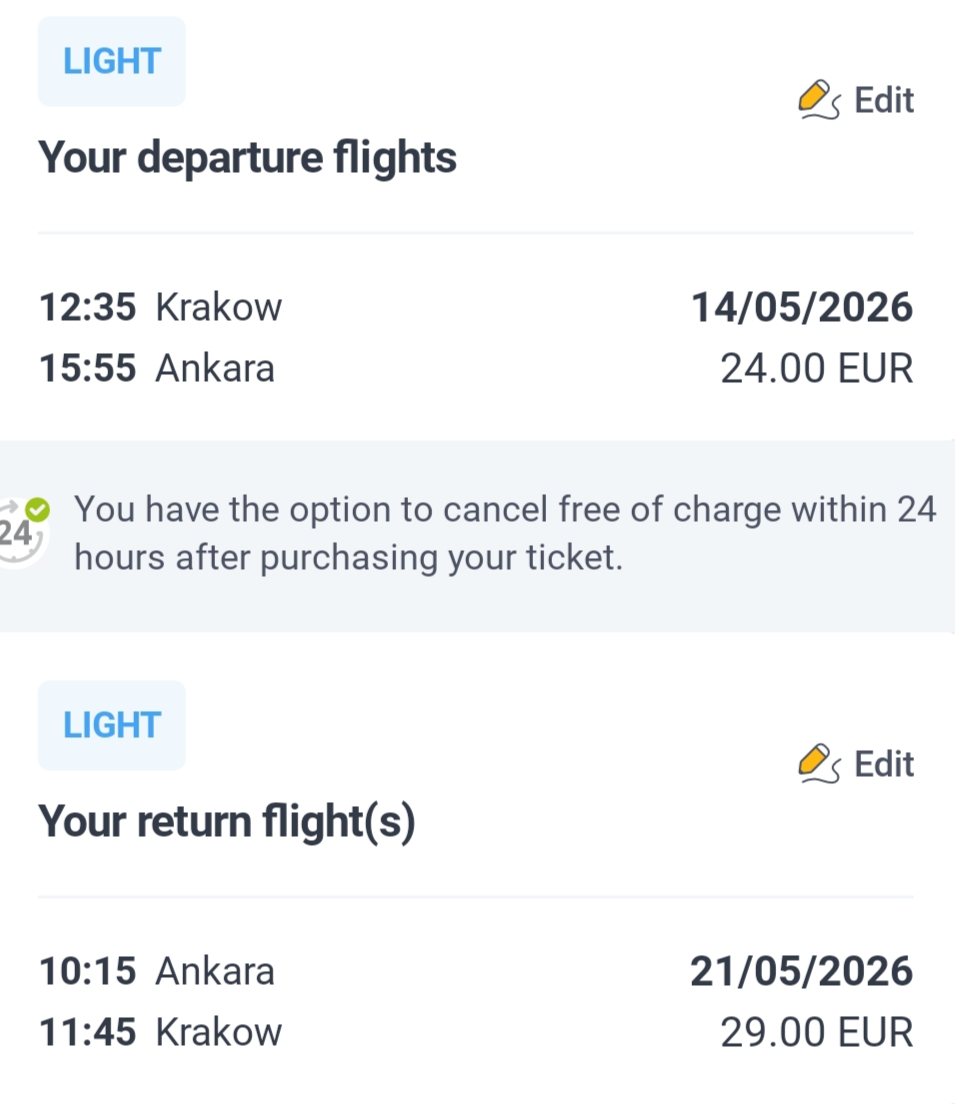Select the 21/05/2026 return date
The height and width of the screenshot is (1104, 955).
(802, 972)
